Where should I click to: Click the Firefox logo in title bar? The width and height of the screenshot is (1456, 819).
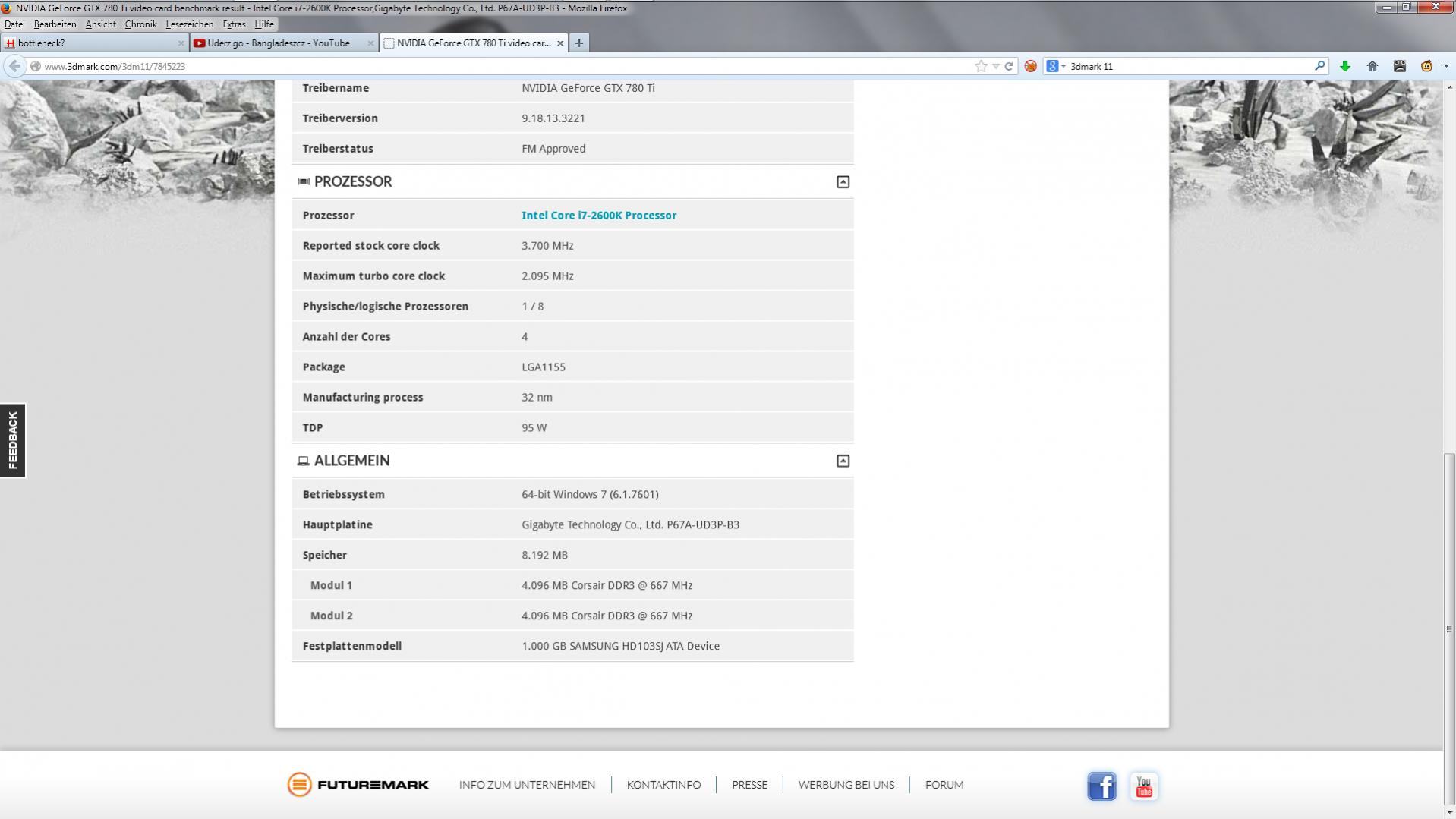[7, 8]
